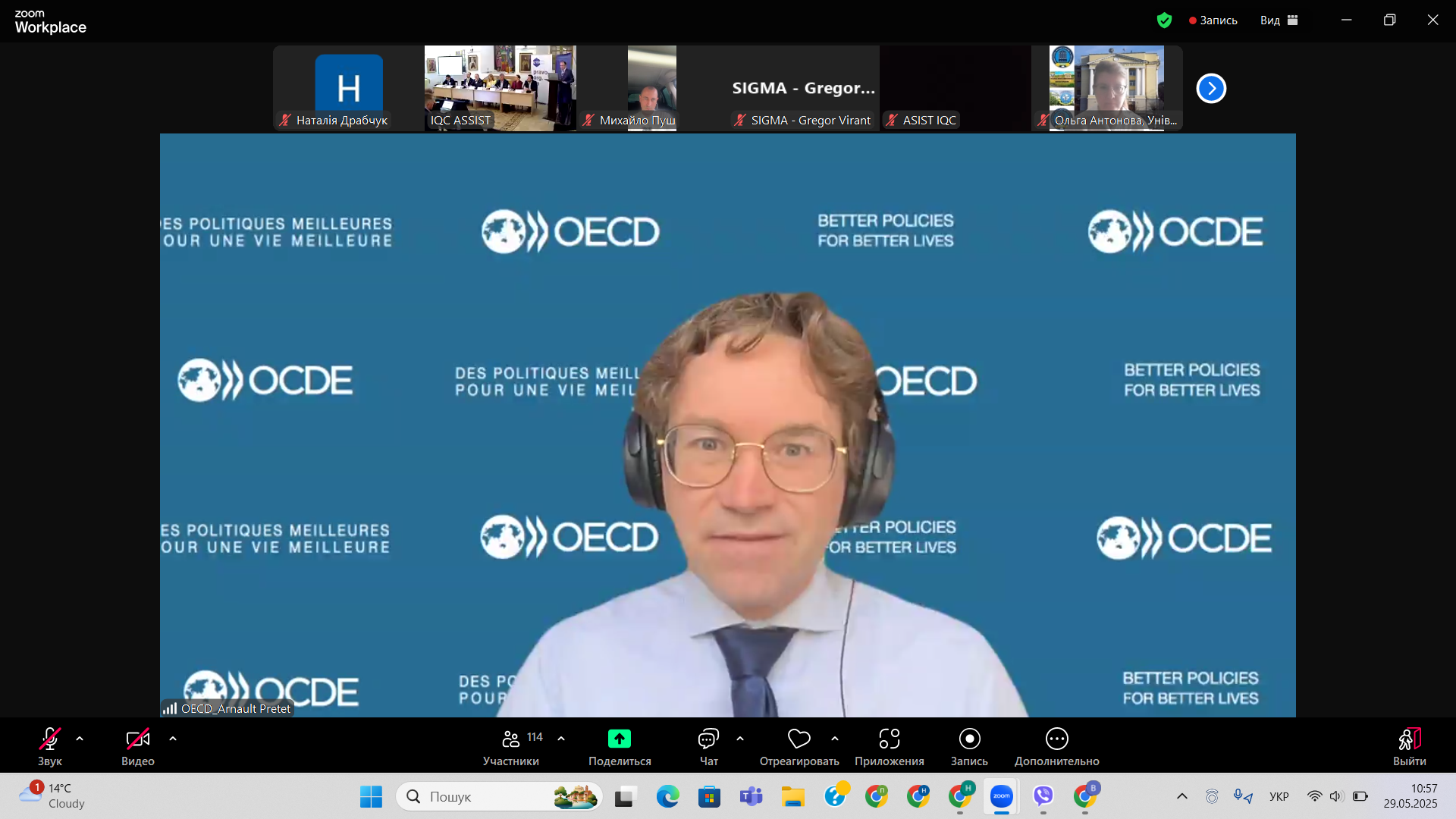Open Отреагировать reactions heart icon

coord(799,739)
